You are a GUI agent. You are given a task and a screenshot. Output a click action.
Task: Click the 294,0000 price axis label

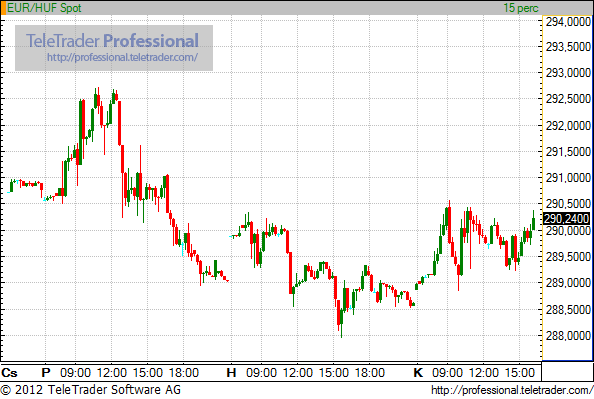click(568, 22)
